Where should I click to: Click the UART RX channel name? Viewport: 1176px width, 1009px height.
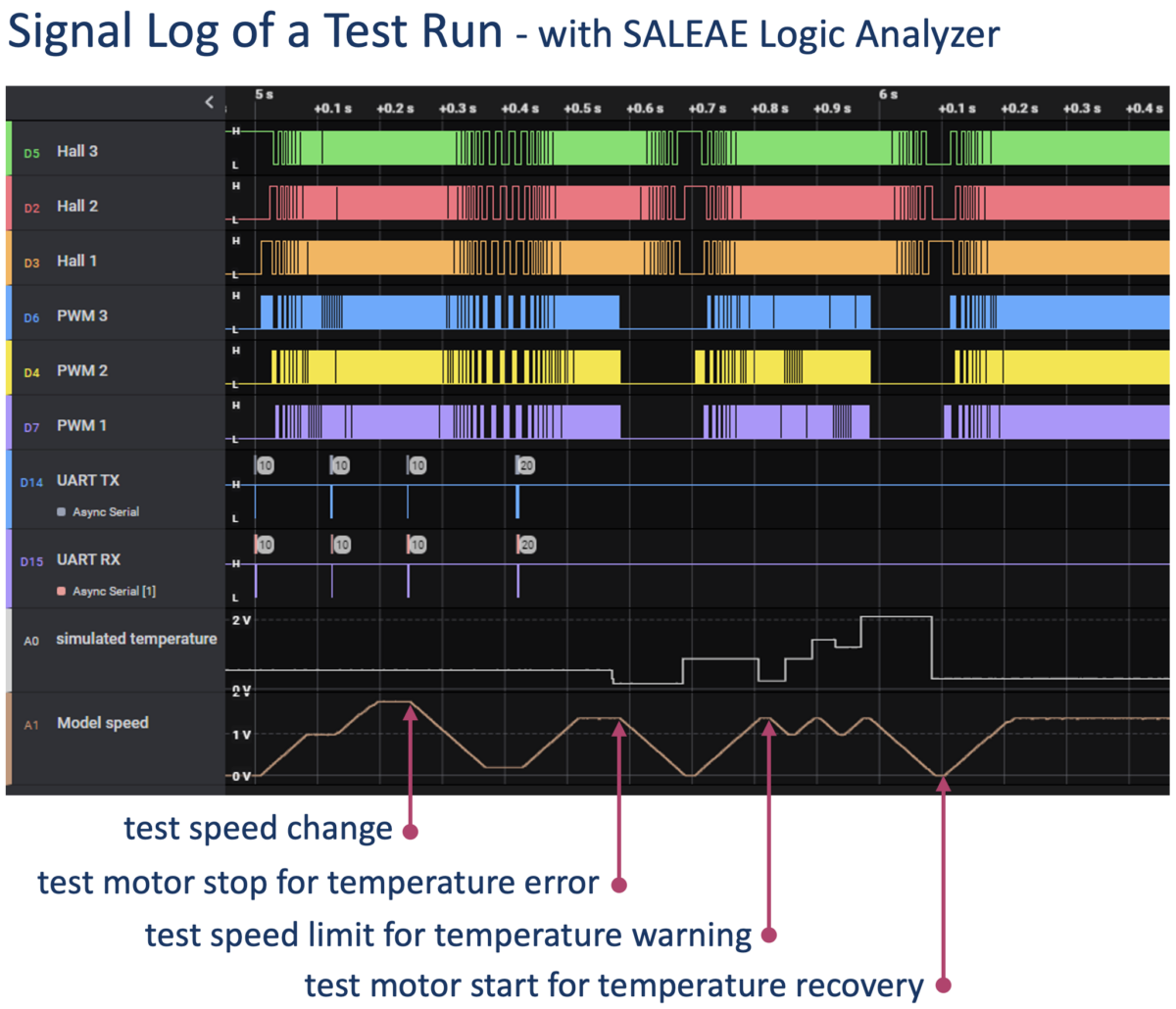[x=88, y=559]
